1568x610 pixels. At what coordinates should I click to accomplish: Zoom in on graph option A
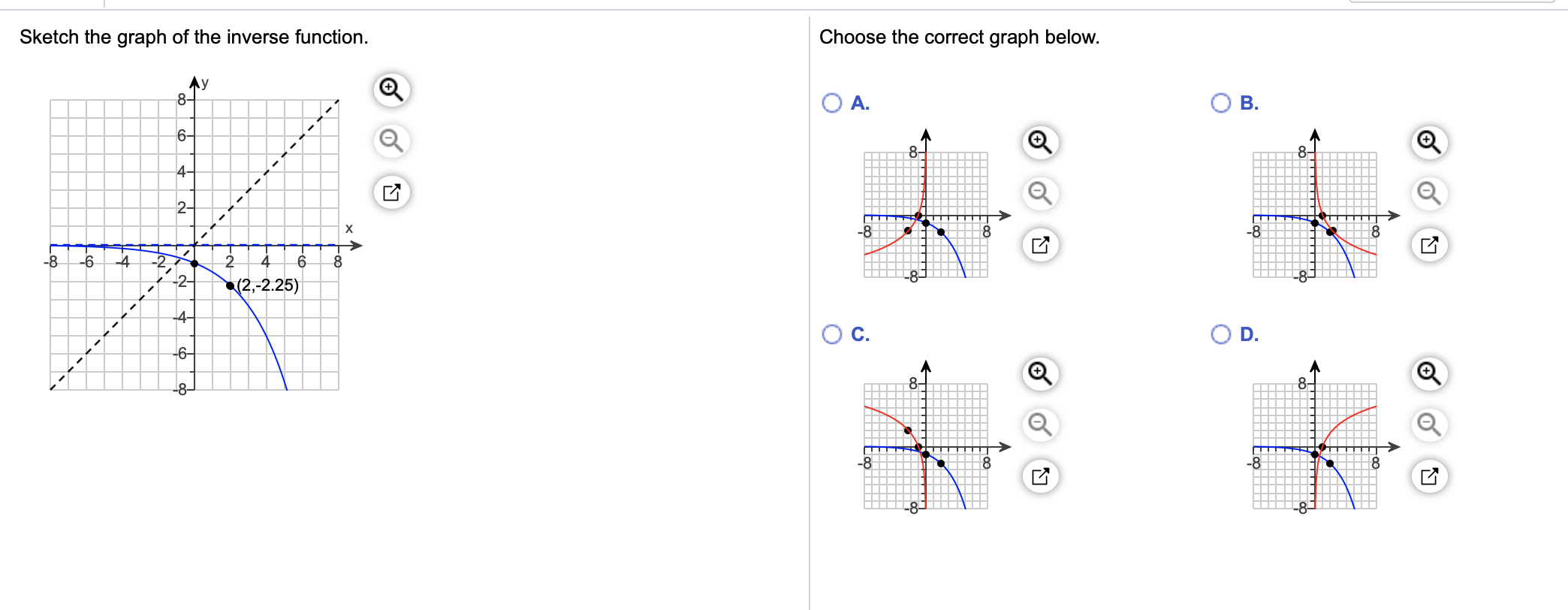click(x=1040, y=142)
